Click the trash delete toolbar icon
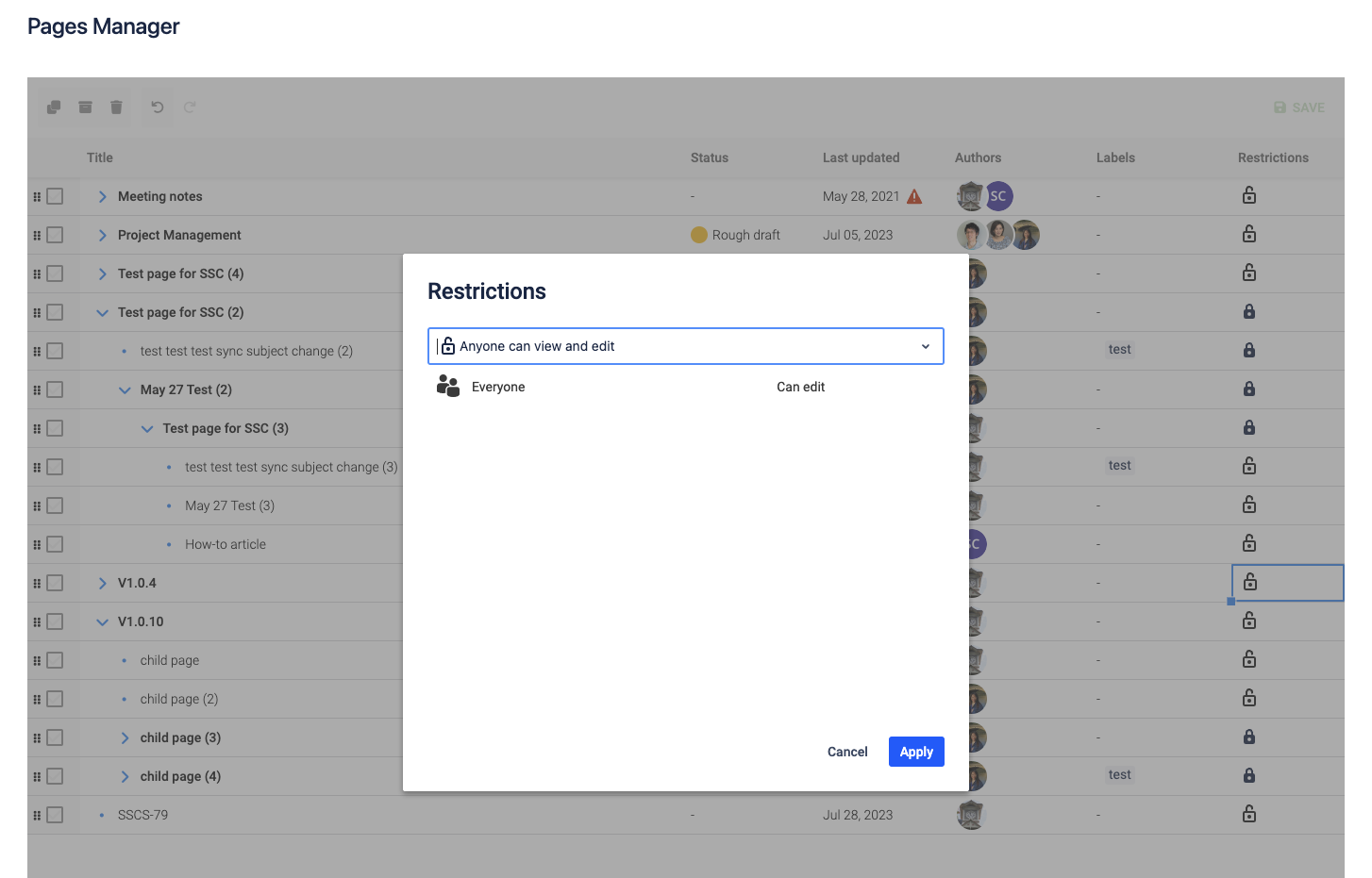This screenshot has height=878, width=1372. point(116,108)
